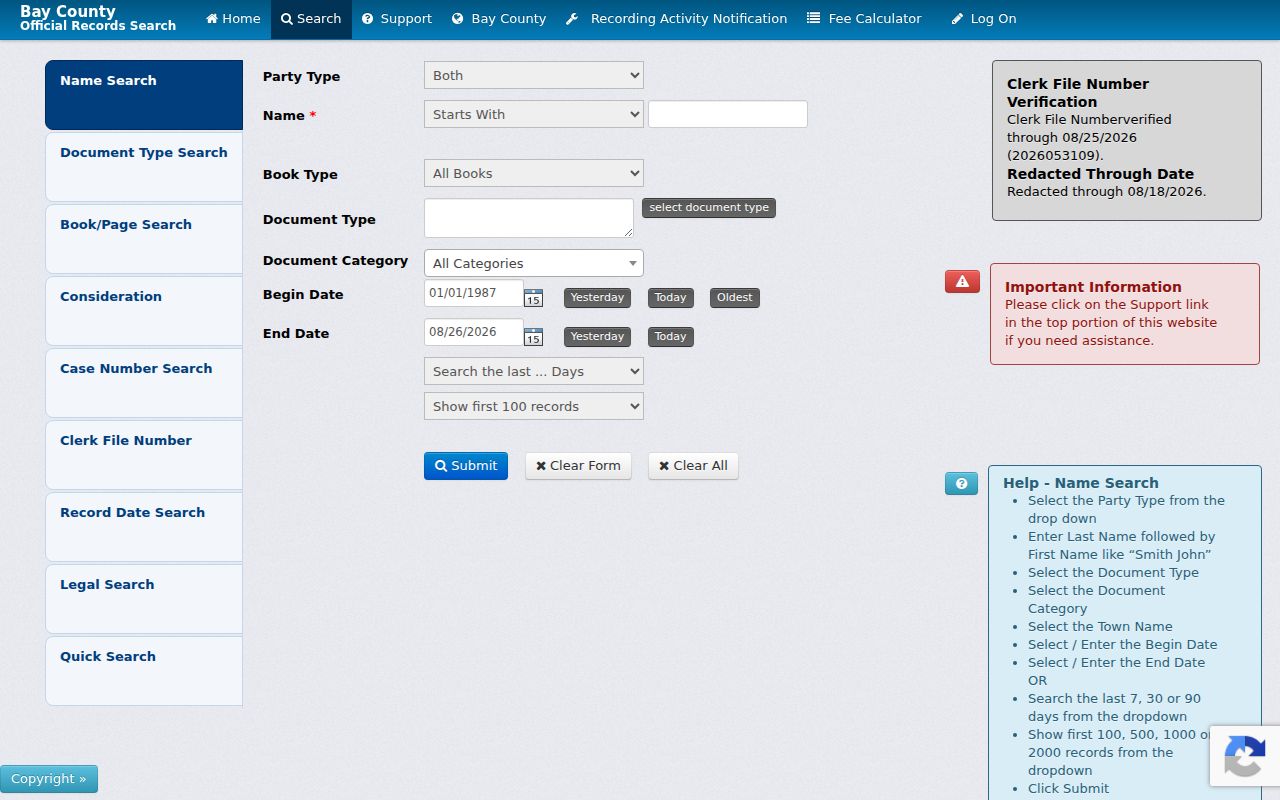Expand the Copyright footer button
The width and height of the screenshot is (1280, 800).
tap(49, 779)
